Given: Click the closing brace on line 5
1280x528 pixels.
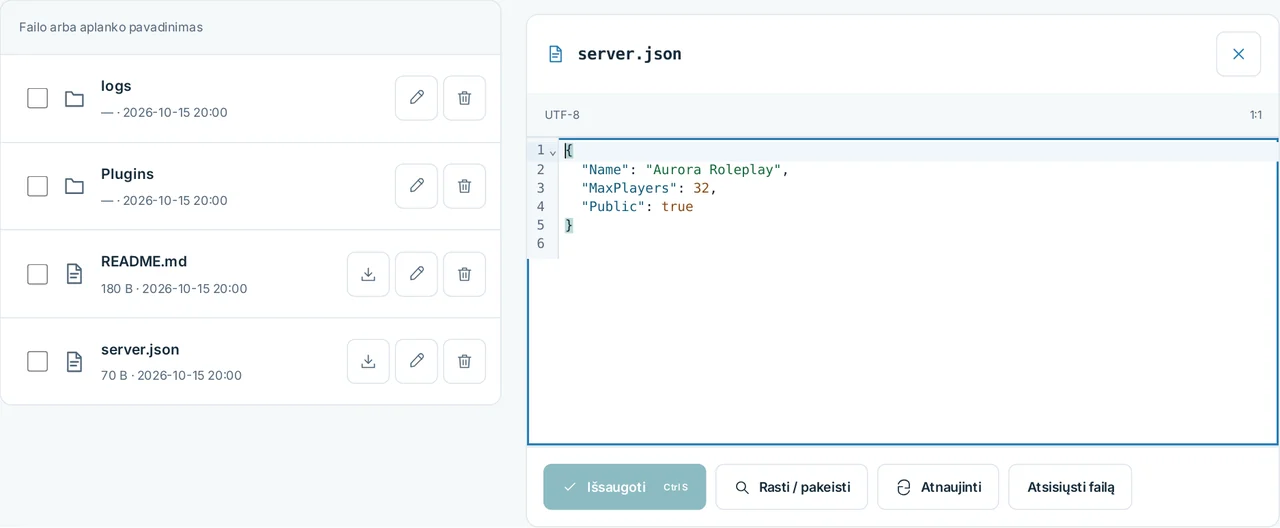Looking at the screenshot, I should (x=569, y=226).
